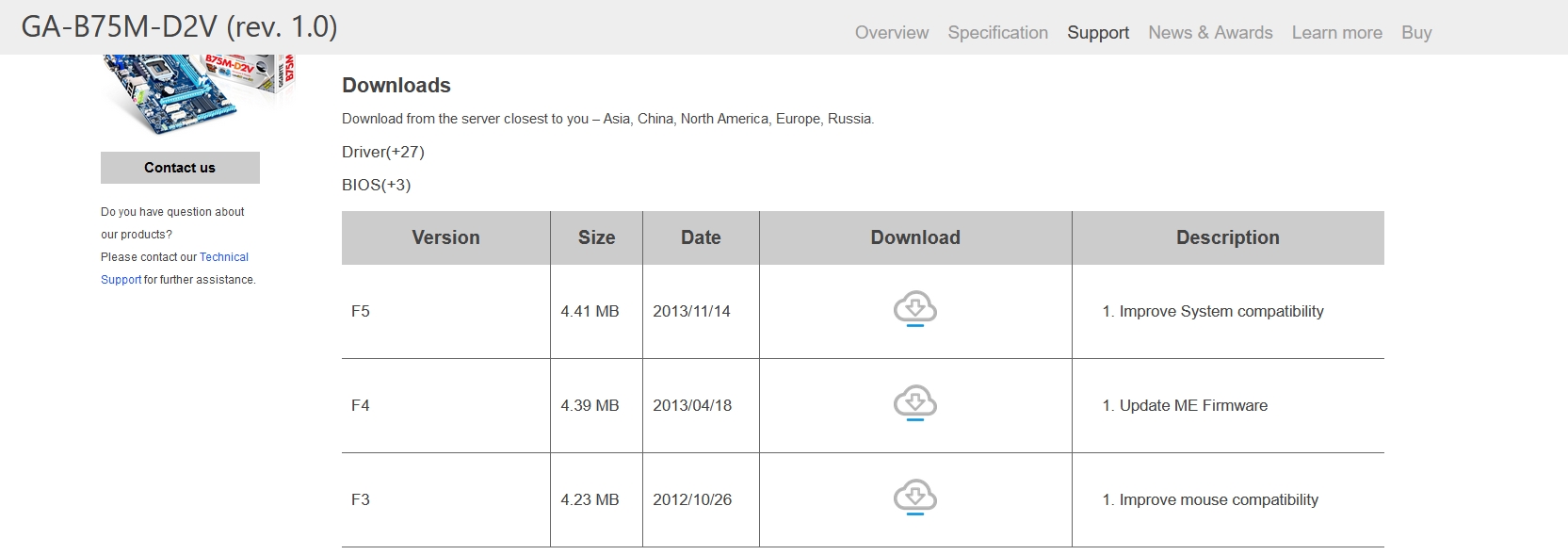Click the Version column header
The height and width of the screenshot is (555, 1568).
pyautogui.click(x=445, y=237)
